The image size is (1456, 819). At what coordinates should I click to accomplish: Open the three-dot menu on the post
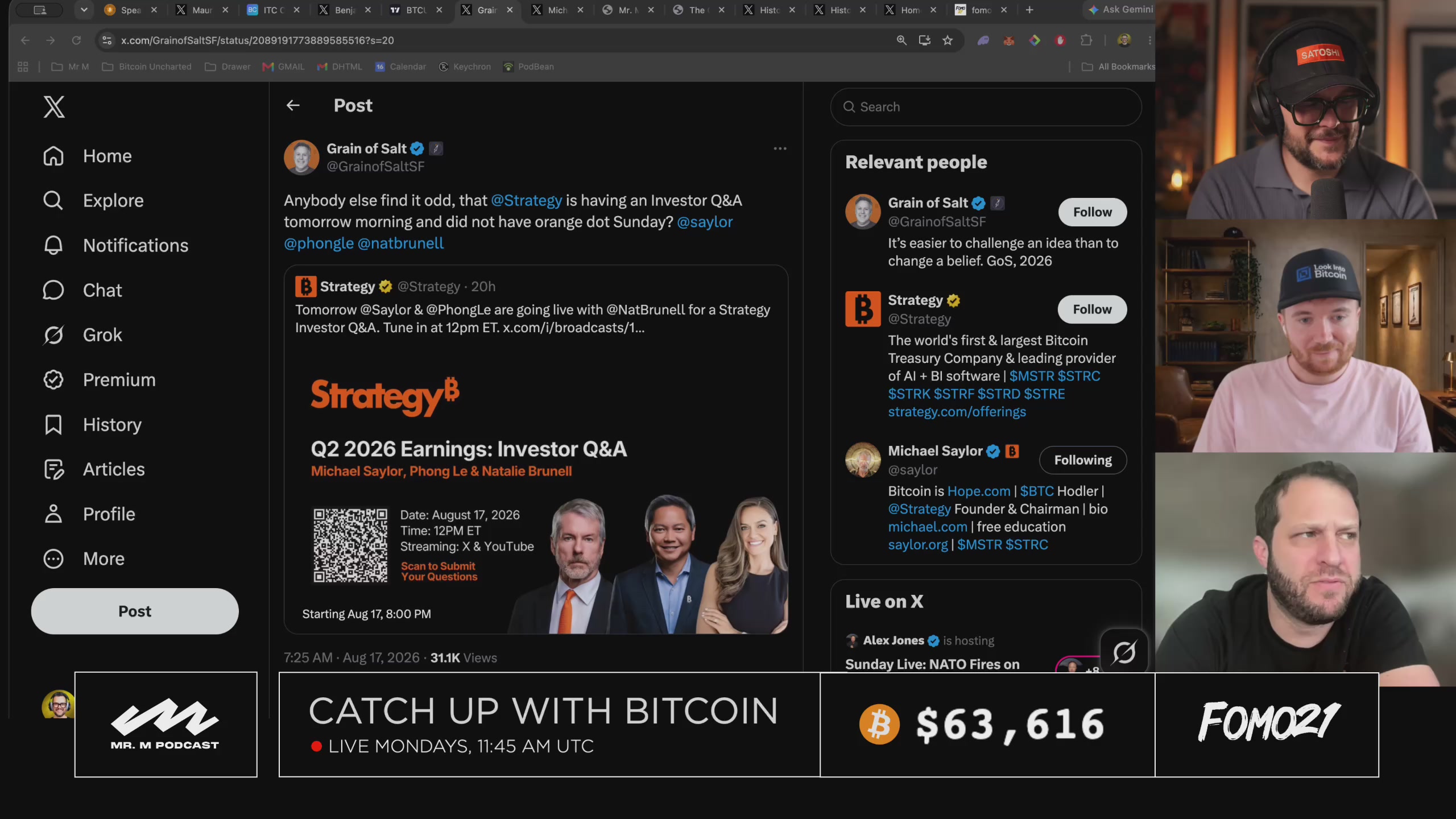tap(780, 148)
